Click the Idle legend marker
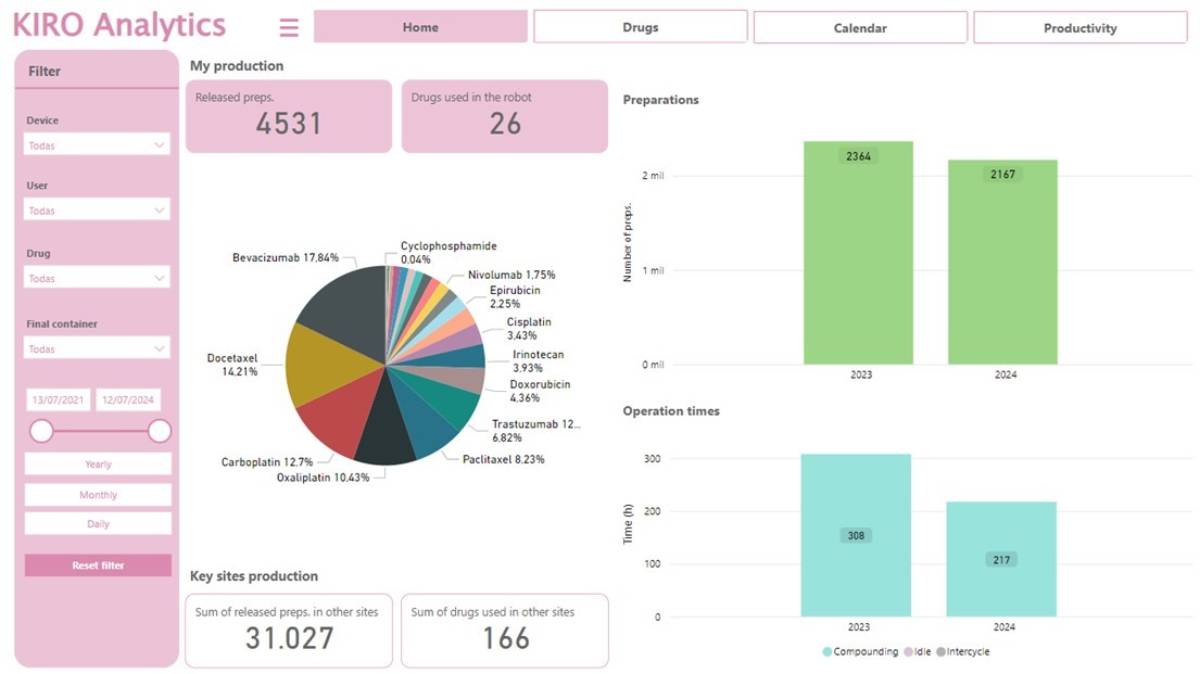This screenshot has width=1200, height=674. coord(908,652)
